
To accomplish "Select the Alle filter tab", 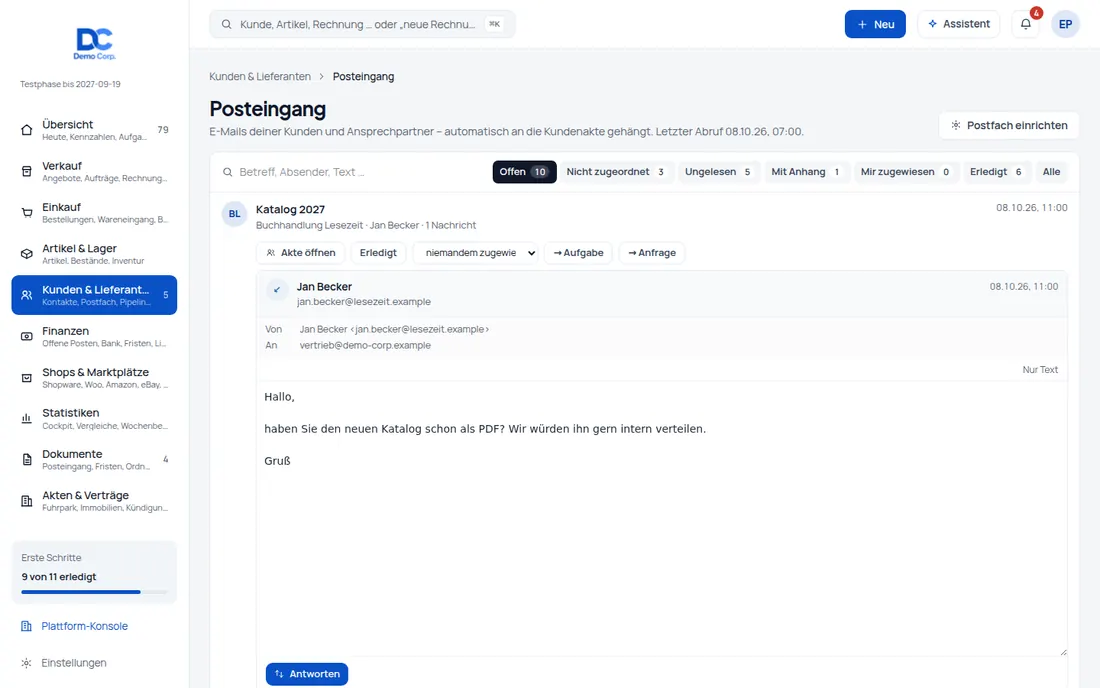I will pyautogui.click(x=1051, y=172).
